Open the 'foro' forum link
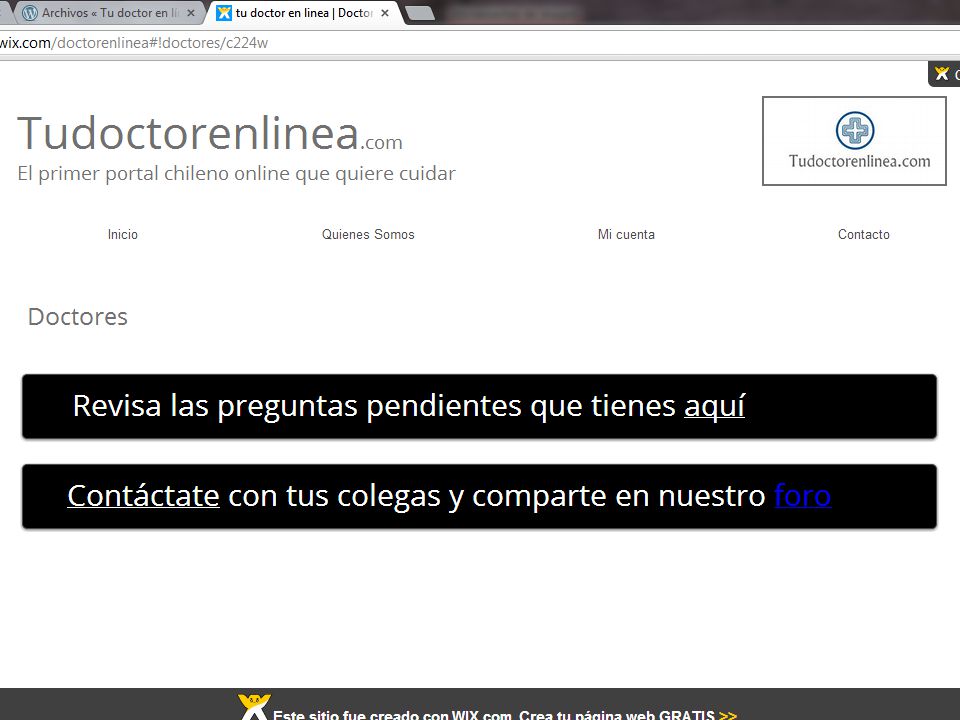 click(803, 496)
